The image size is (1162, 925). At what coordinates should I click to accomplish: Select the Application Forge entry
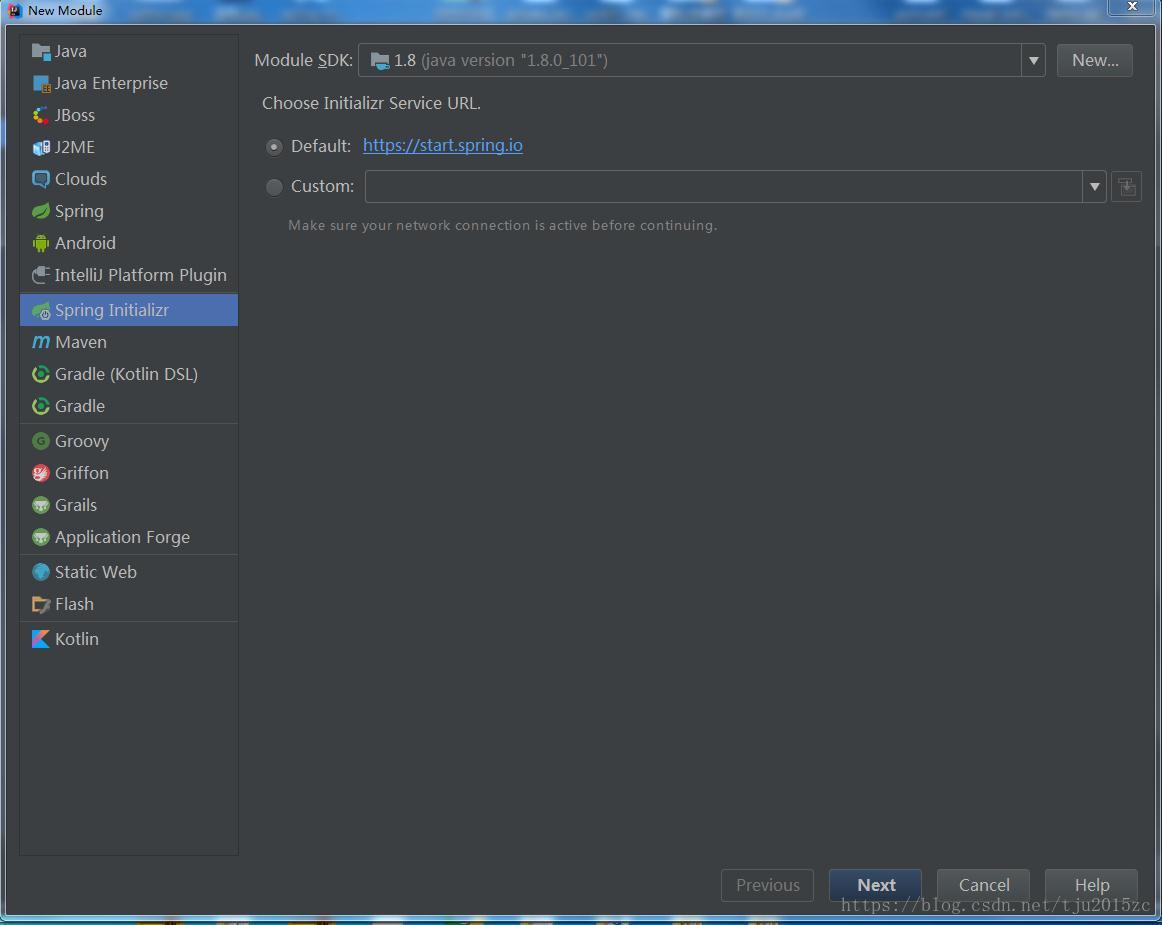point(129,537)
